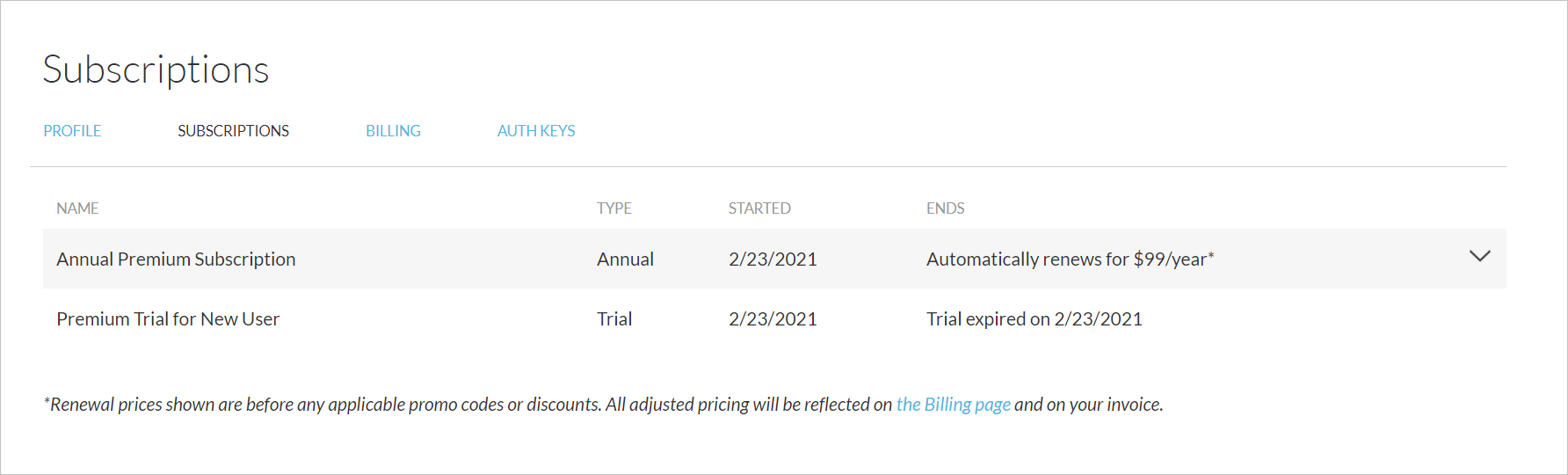Follow the Billing page link in footnote
Viewport: 1568px width, 475px height.
(x=953, y=405)
